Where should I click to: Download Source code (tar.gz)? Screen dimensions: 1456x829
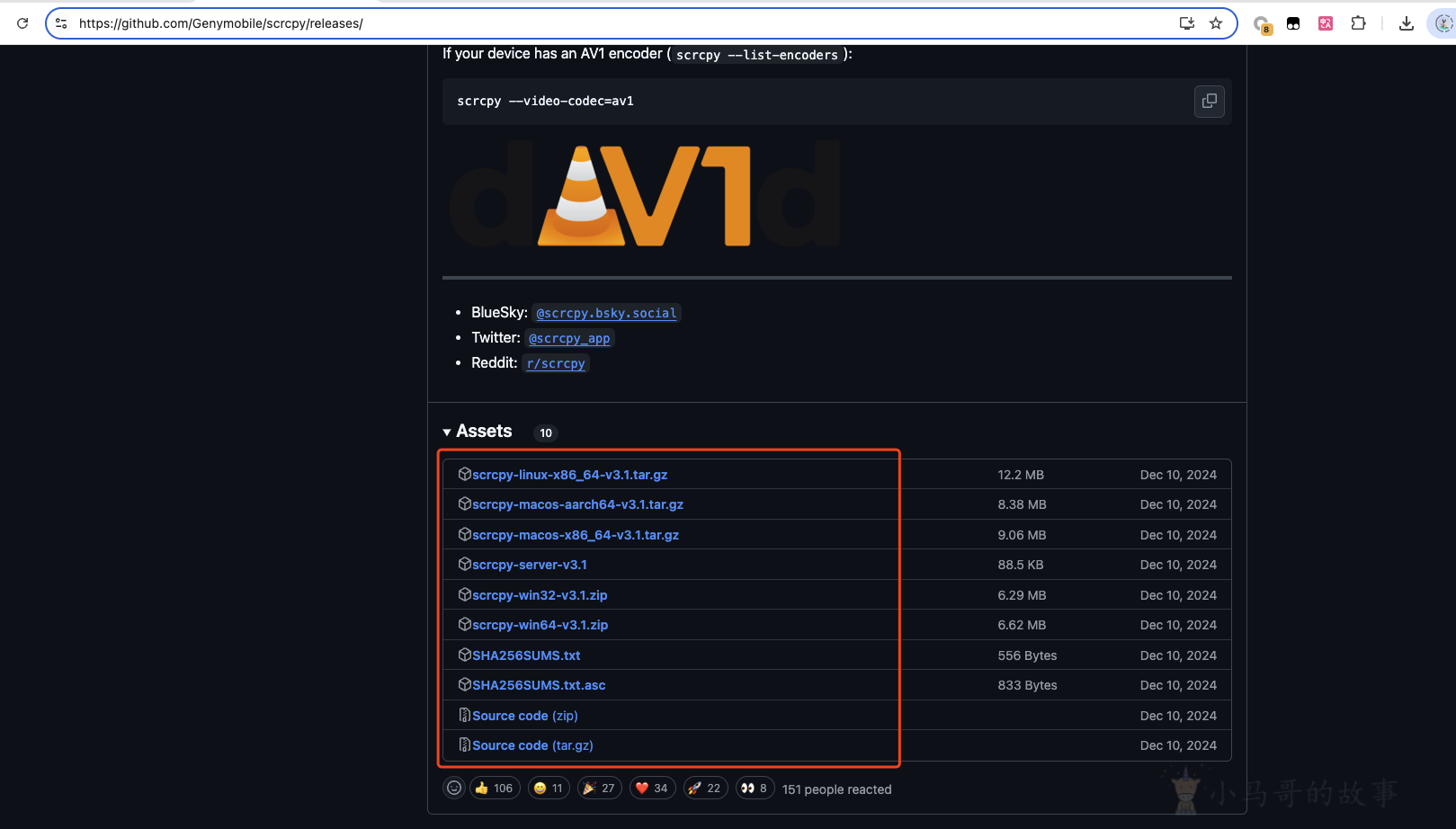(x=532, y=745)
